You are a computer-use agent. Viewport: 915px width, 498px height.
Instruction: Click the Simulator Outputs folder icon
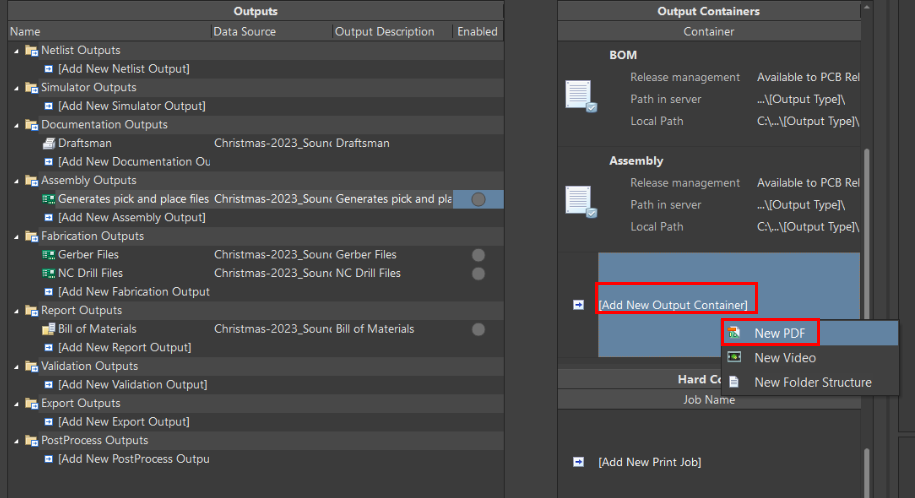[32, 88]
